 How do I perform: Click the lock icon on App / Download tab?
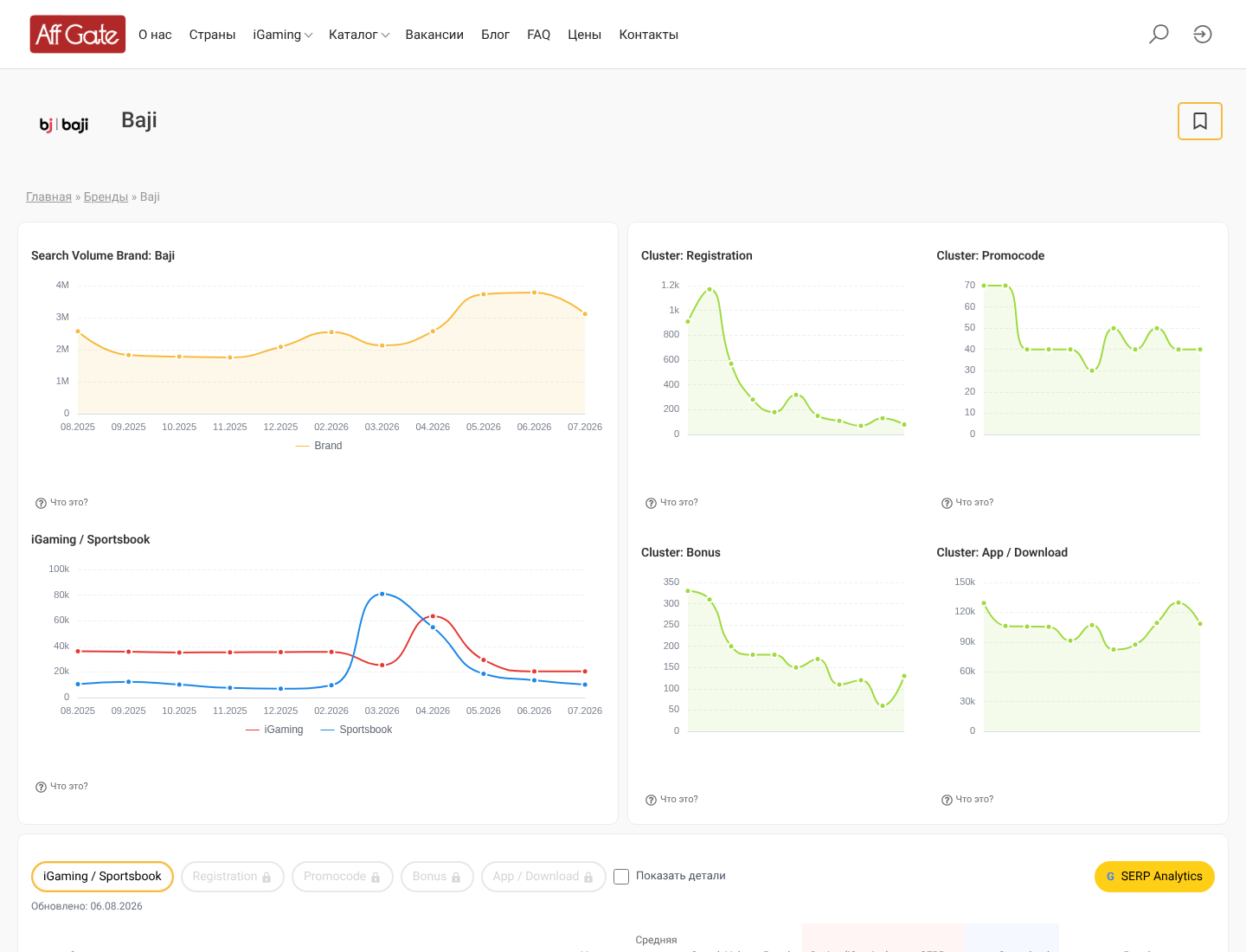point(588,878)
